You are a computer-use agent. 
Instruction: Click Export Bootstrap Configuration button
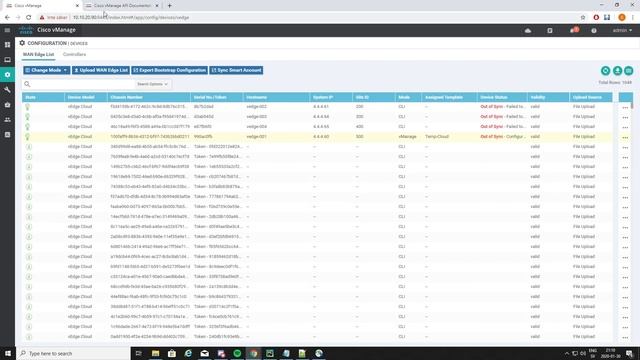[x=169, y=70]
